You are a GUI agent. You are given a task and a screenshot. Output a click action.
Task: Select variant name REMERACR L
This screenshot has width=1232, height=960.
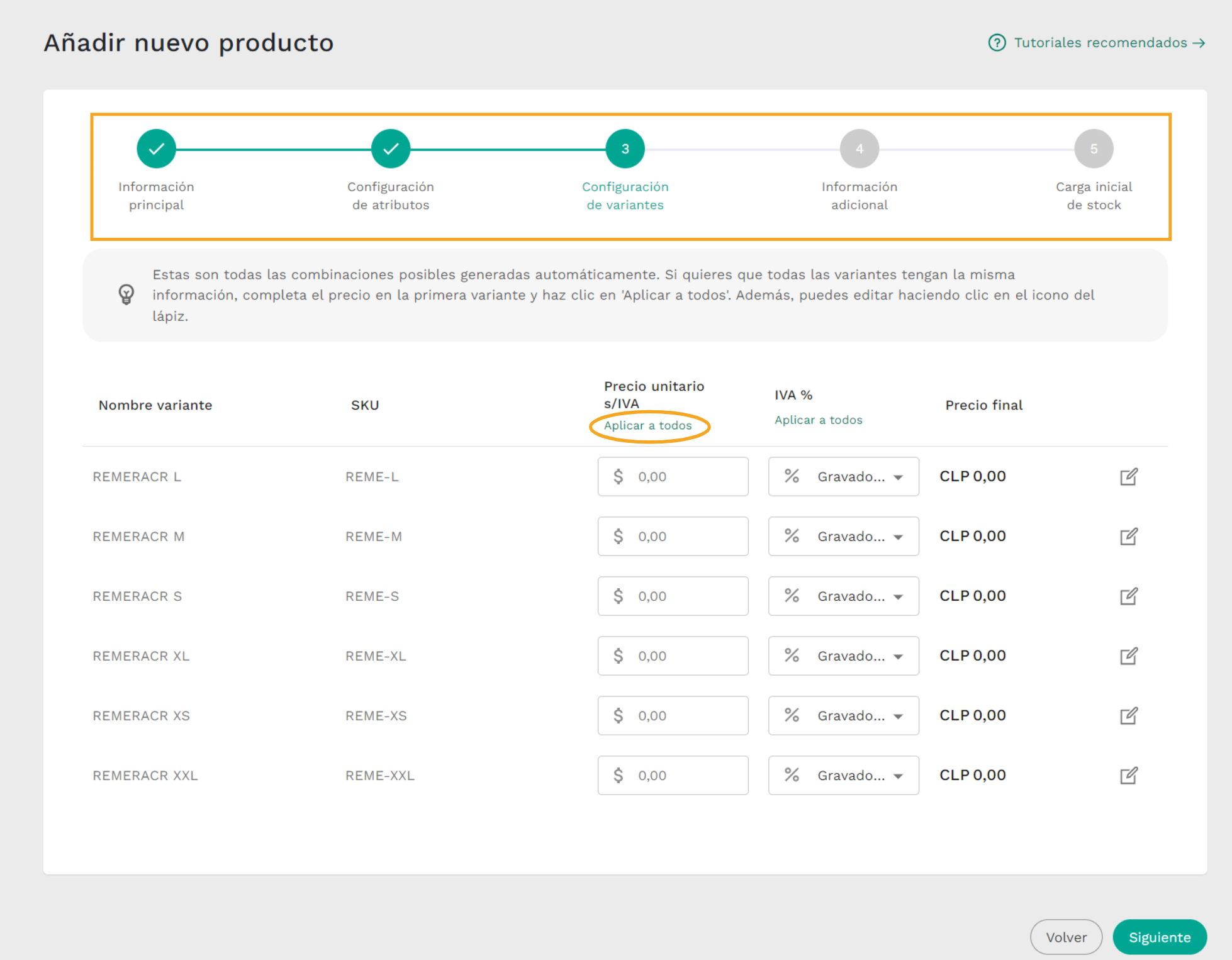click(137, 477)
